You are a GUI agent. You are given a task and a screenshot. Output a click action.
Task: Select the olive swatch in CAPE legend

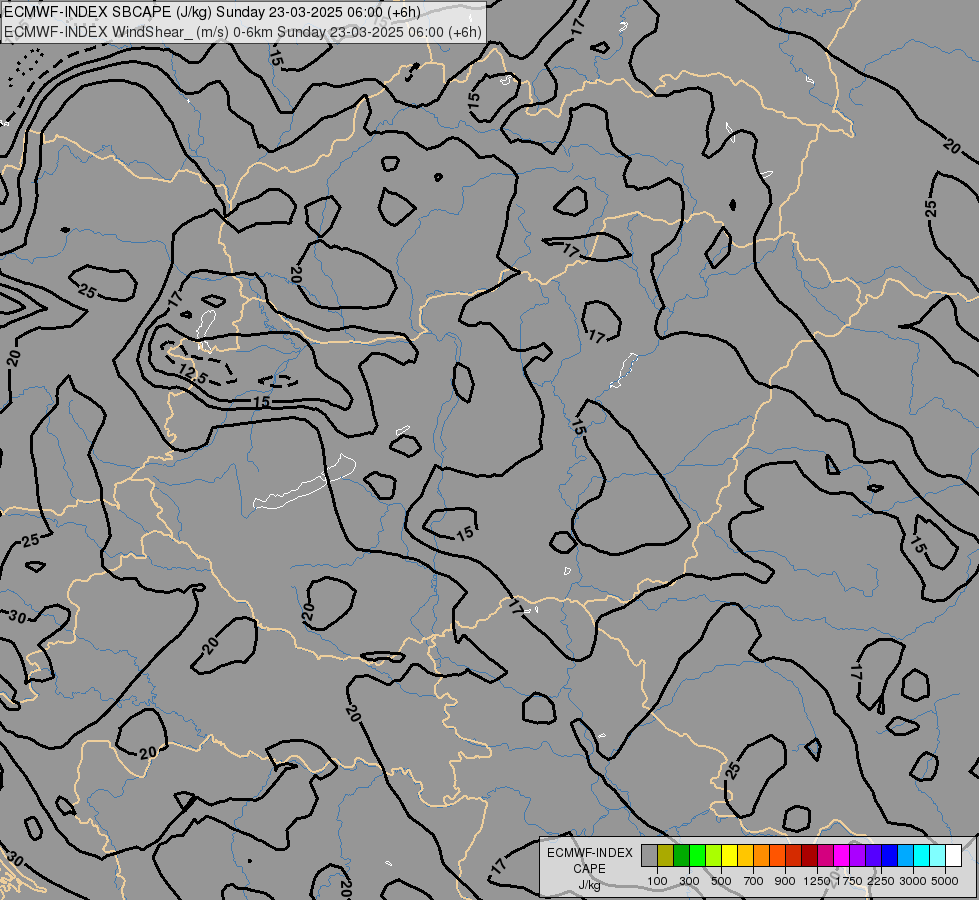[x=666, y=855]
